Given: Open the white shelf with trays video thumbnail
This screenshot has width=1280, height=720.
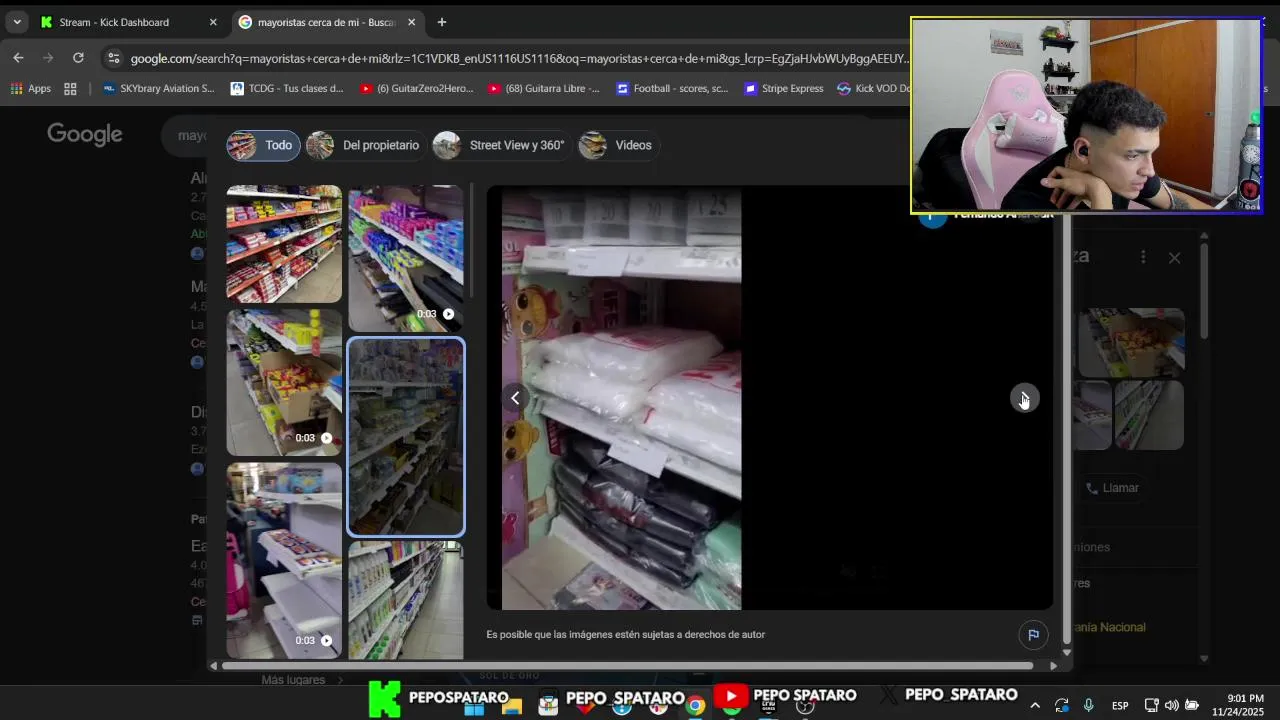Looking at the screenshot, I should point(284,560).
